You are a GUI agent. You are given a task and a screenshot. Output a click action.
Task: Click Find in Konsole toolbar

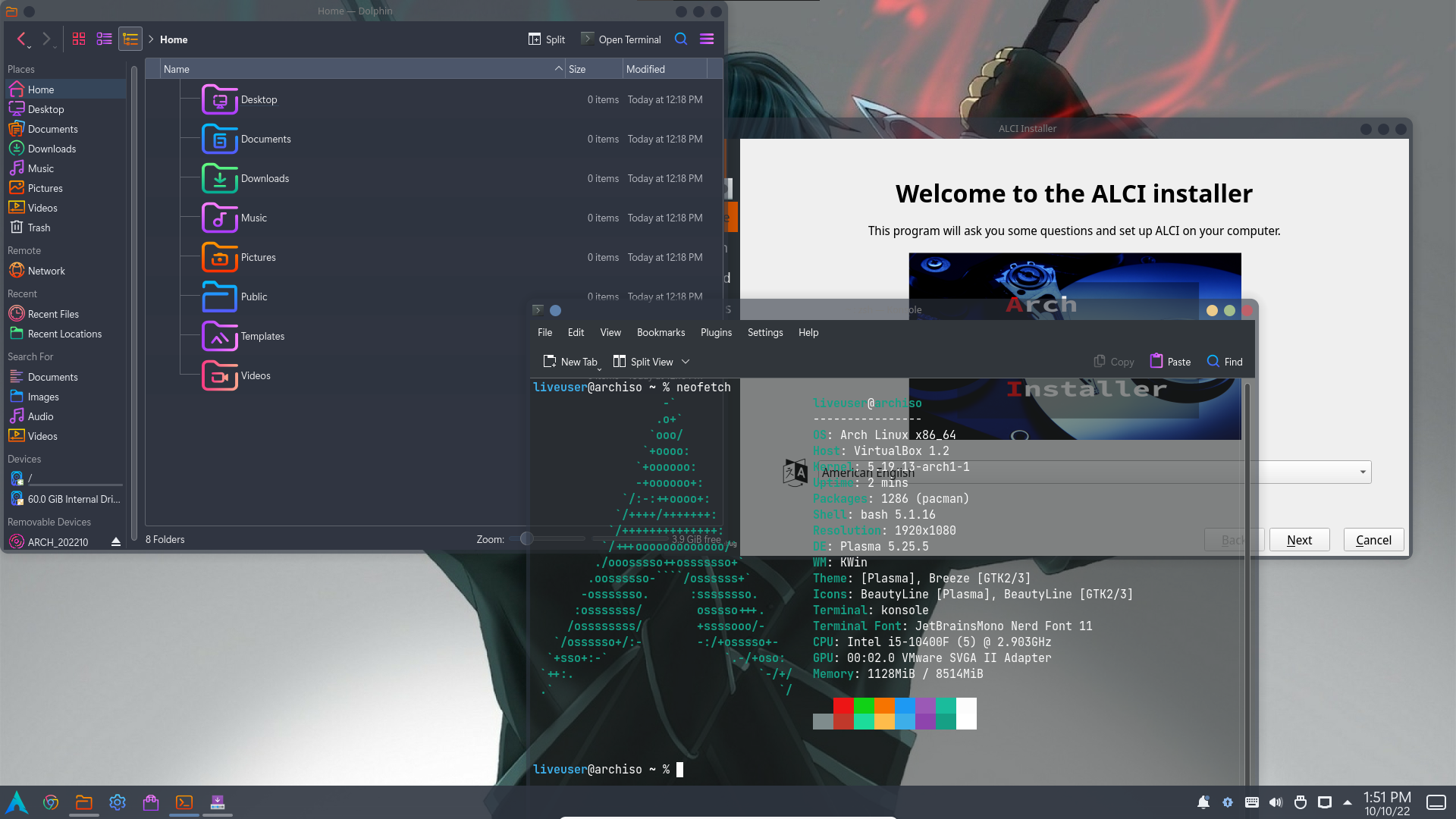[1225, 362]
